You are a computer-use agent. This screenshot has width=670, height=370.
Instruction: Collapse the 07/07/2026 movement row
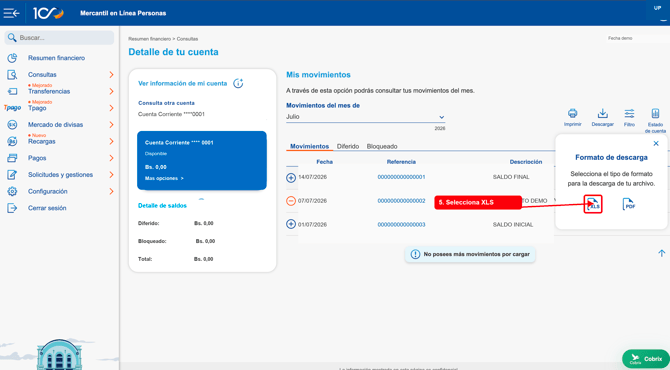click(291, 201)
